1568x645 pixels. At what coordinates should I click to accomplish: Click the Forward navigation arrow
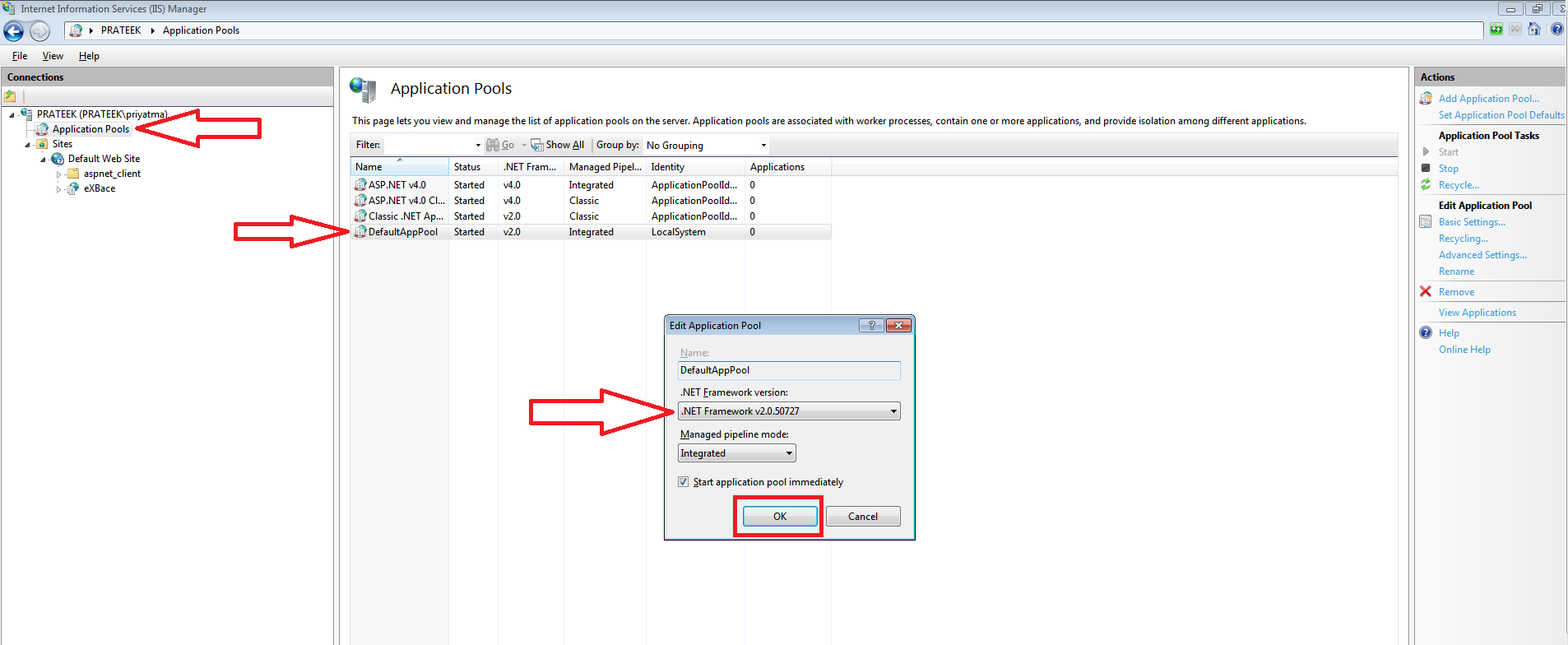click(x=39, y=31)
